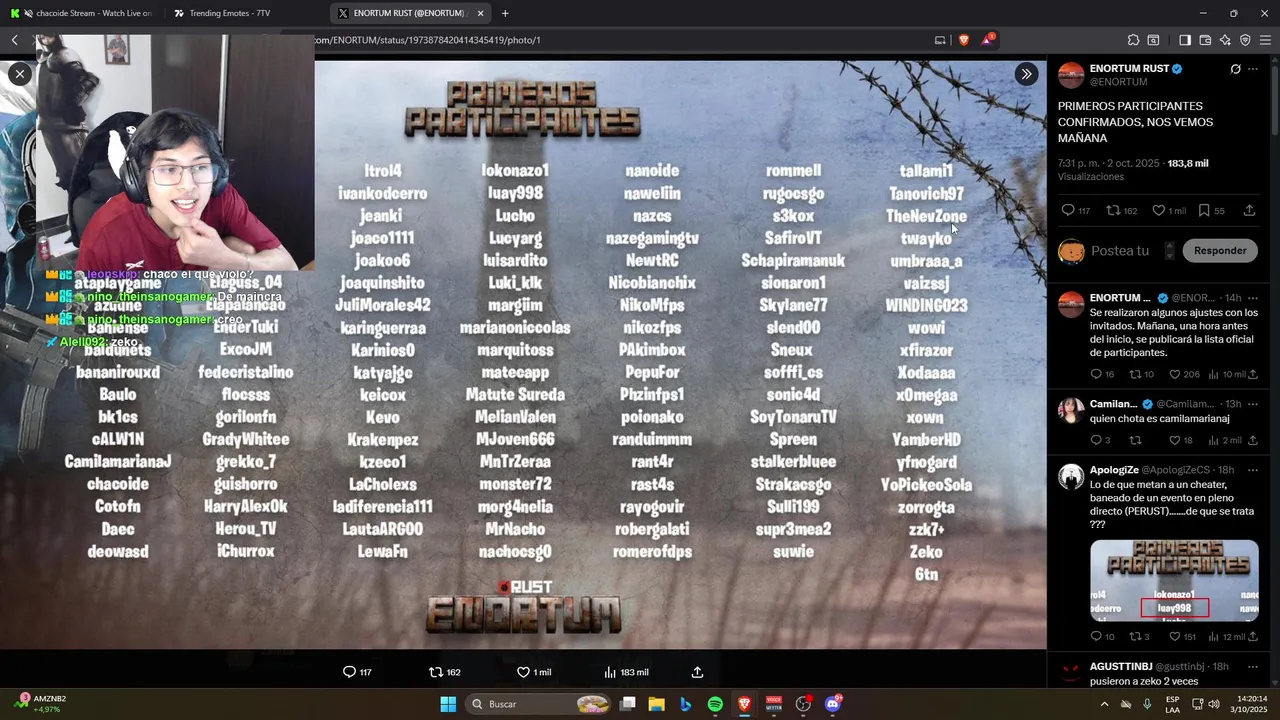The height and width of the screenshot is (720, 1280).
Task: Go back with the browser back arrow
Action: [15, 40]
